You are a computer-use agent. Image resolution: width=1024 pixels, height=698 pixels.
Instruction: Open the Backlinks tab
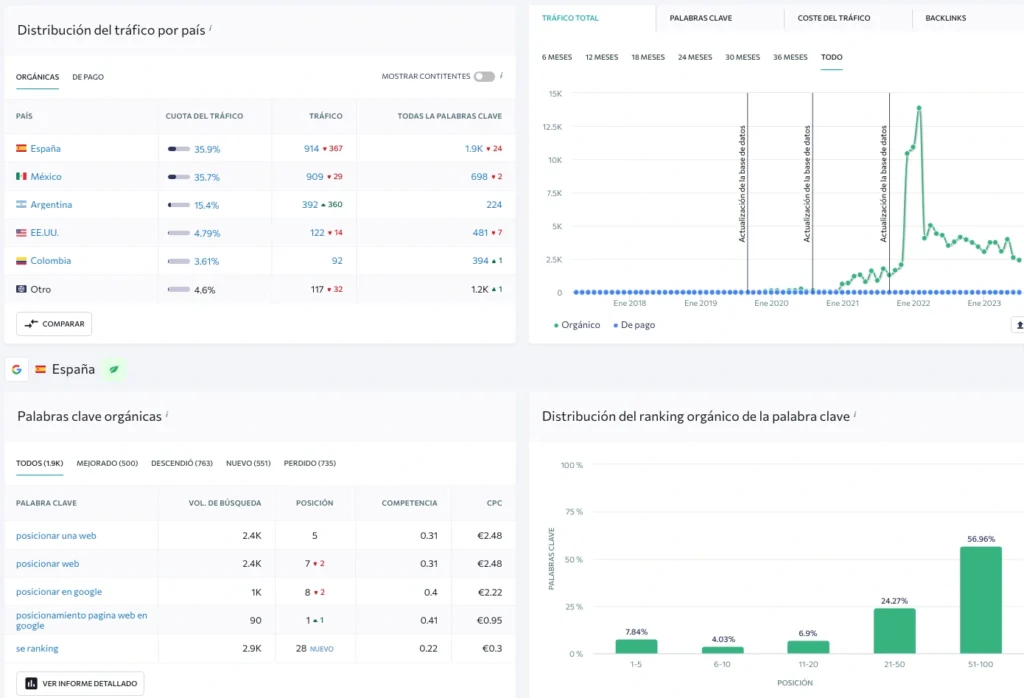[x=945, y=18]
